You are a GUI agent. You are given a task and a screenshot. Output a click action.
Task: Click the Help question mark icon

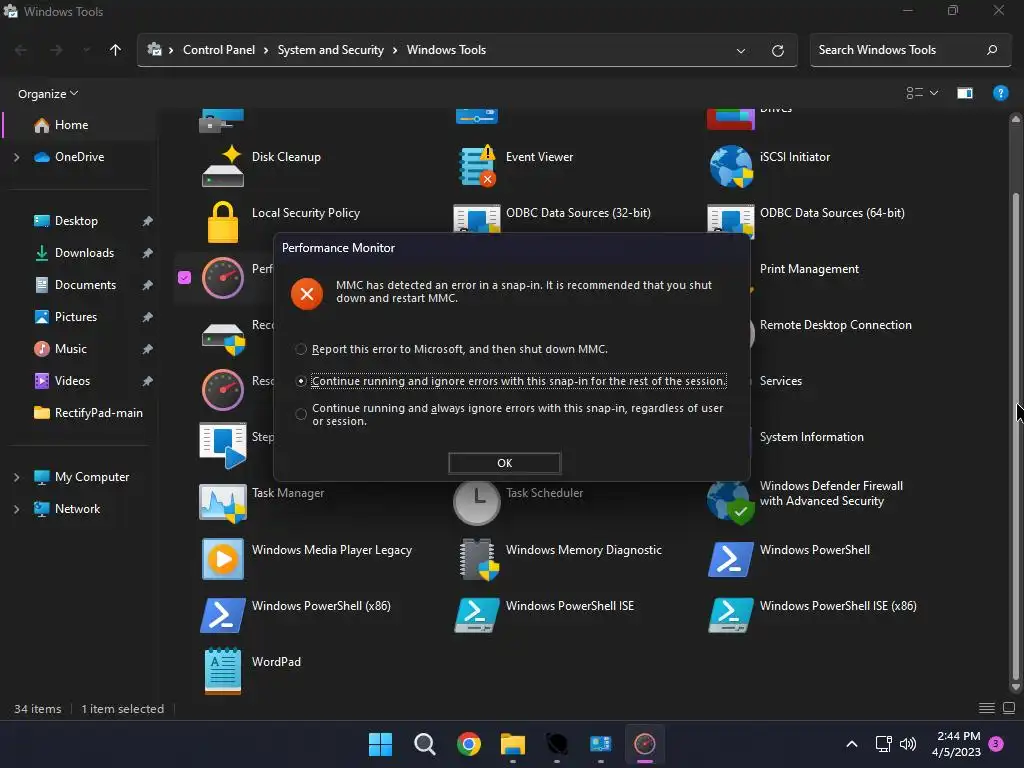click(1000, 93)
